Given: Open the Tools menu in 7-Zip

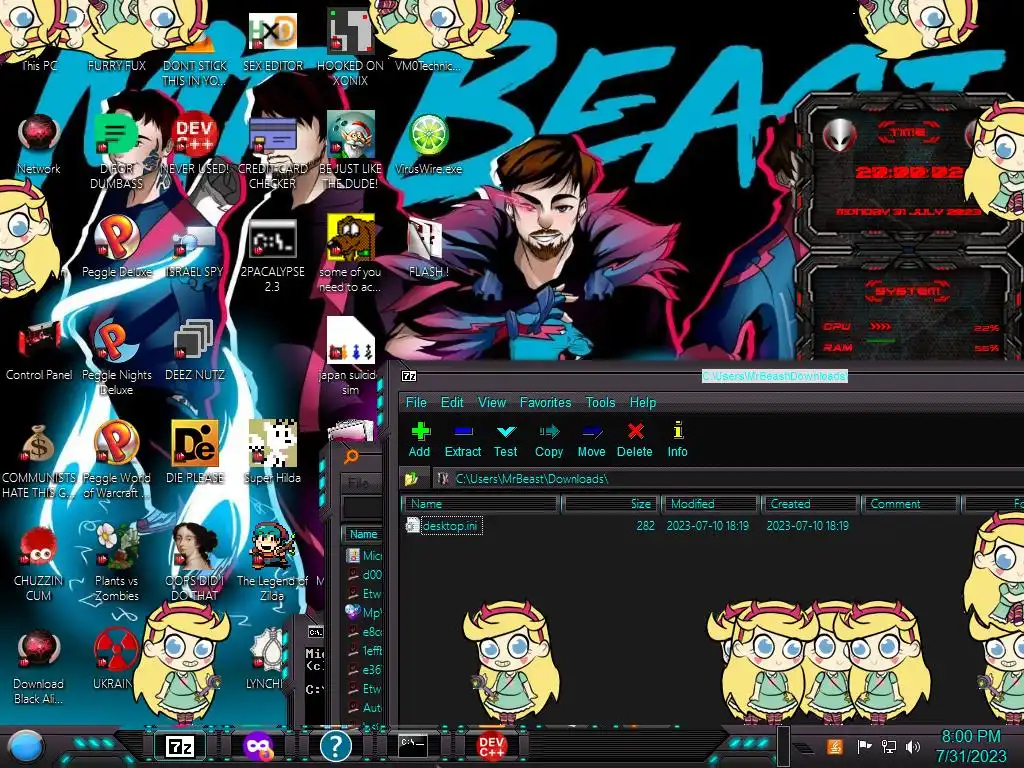Looking at the screenshot, I should point(600,402).
